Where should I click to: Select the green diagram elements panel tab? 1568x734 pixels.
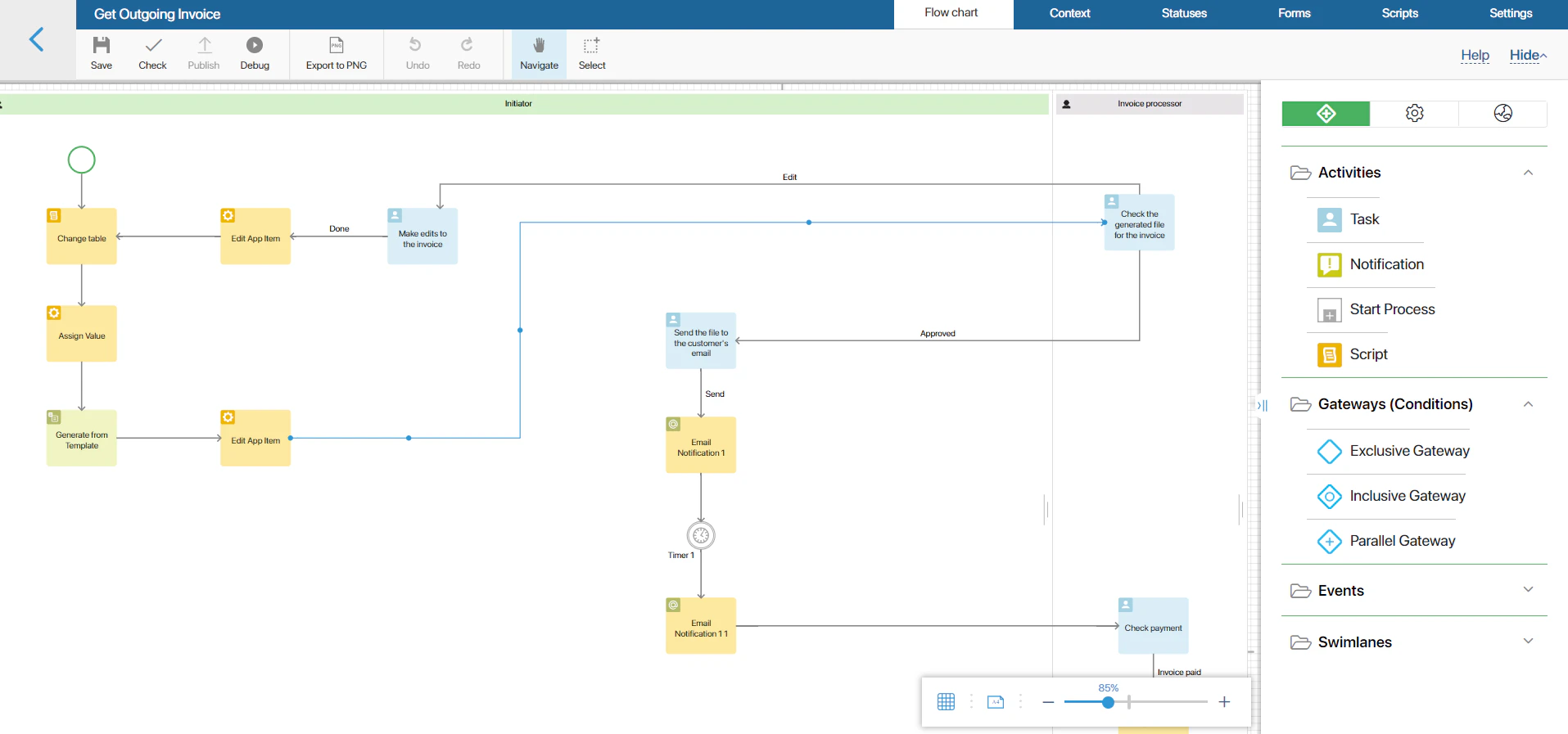[1326, 114]
